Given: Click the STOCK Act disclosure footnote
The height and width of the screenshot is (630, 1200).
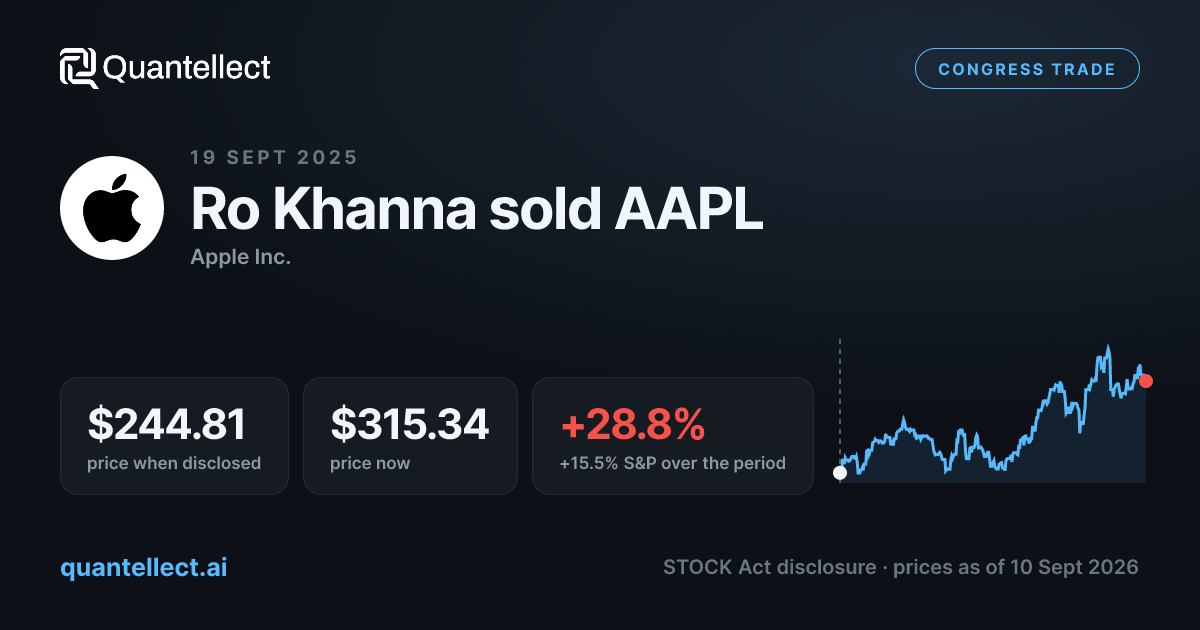Looking at the screenshot, I should pyautogui.click(x=900, y=567).
